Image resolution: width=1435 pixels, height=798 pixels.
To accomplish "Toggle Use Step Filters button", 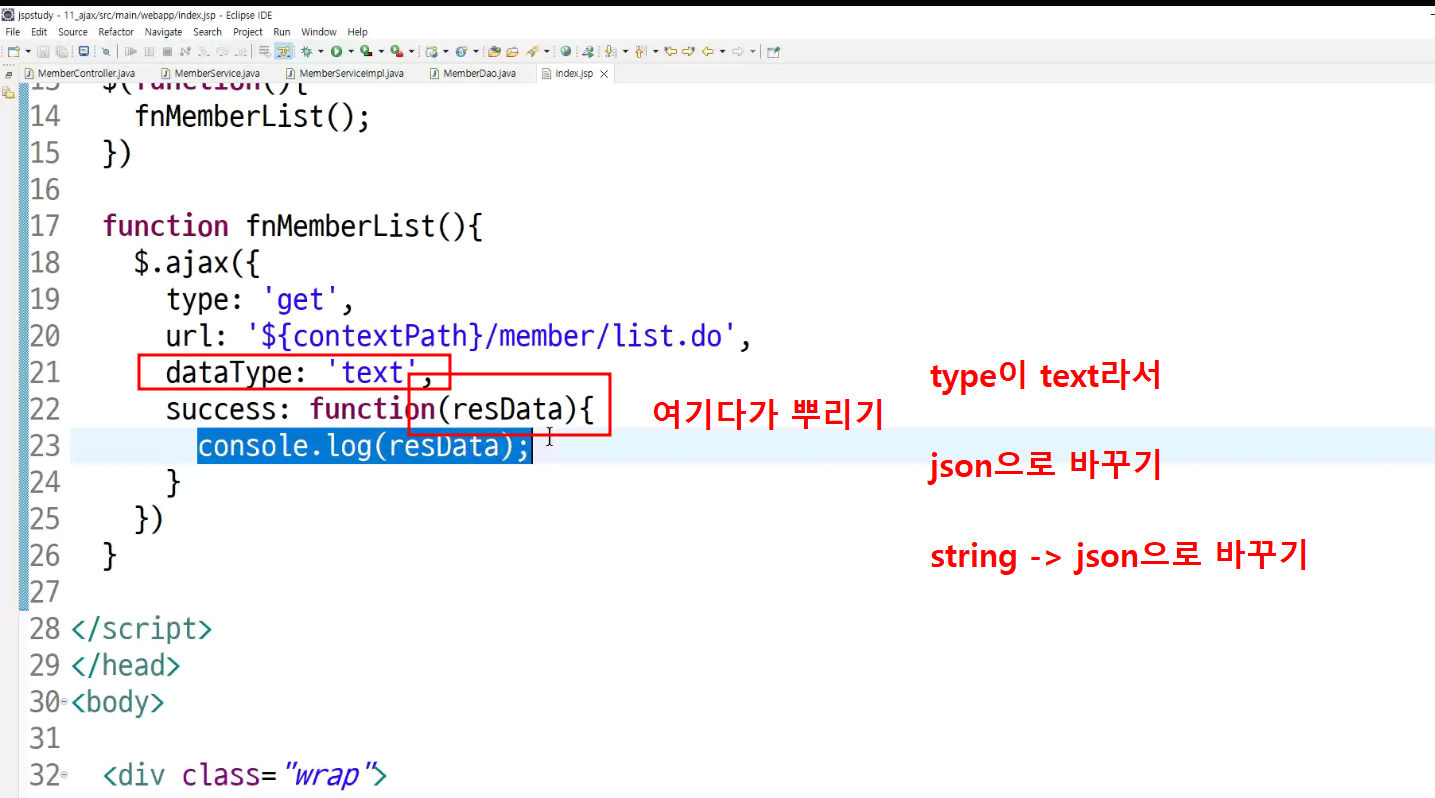I will click(x=284, y=52).
